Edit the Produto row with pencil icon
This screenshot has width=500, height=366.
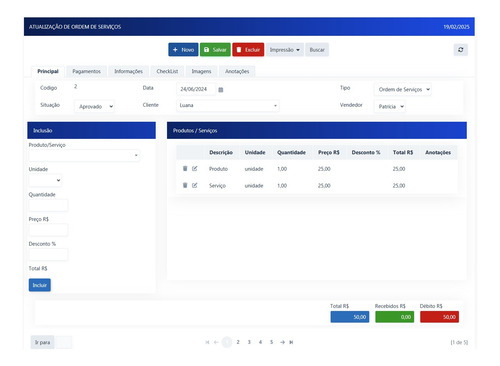(x=195, y=169)
